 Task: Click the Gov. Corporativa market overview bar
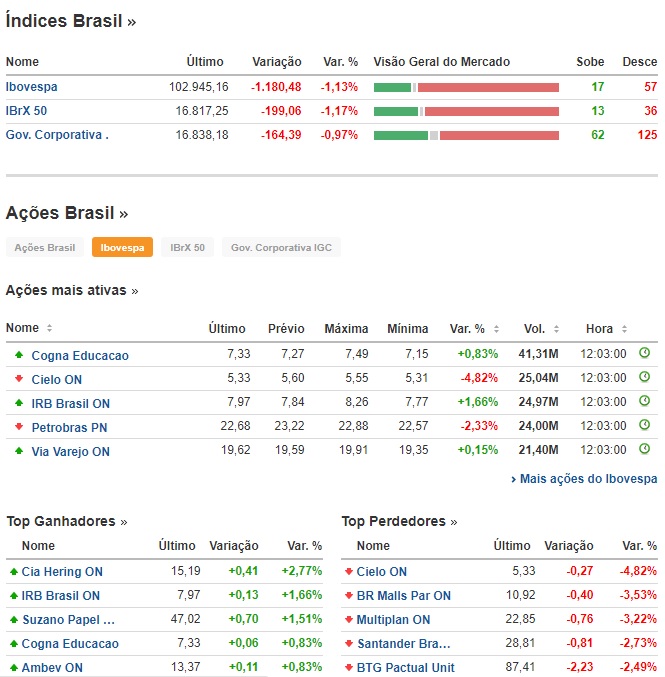pyautogui.click(x=466, y=136)
